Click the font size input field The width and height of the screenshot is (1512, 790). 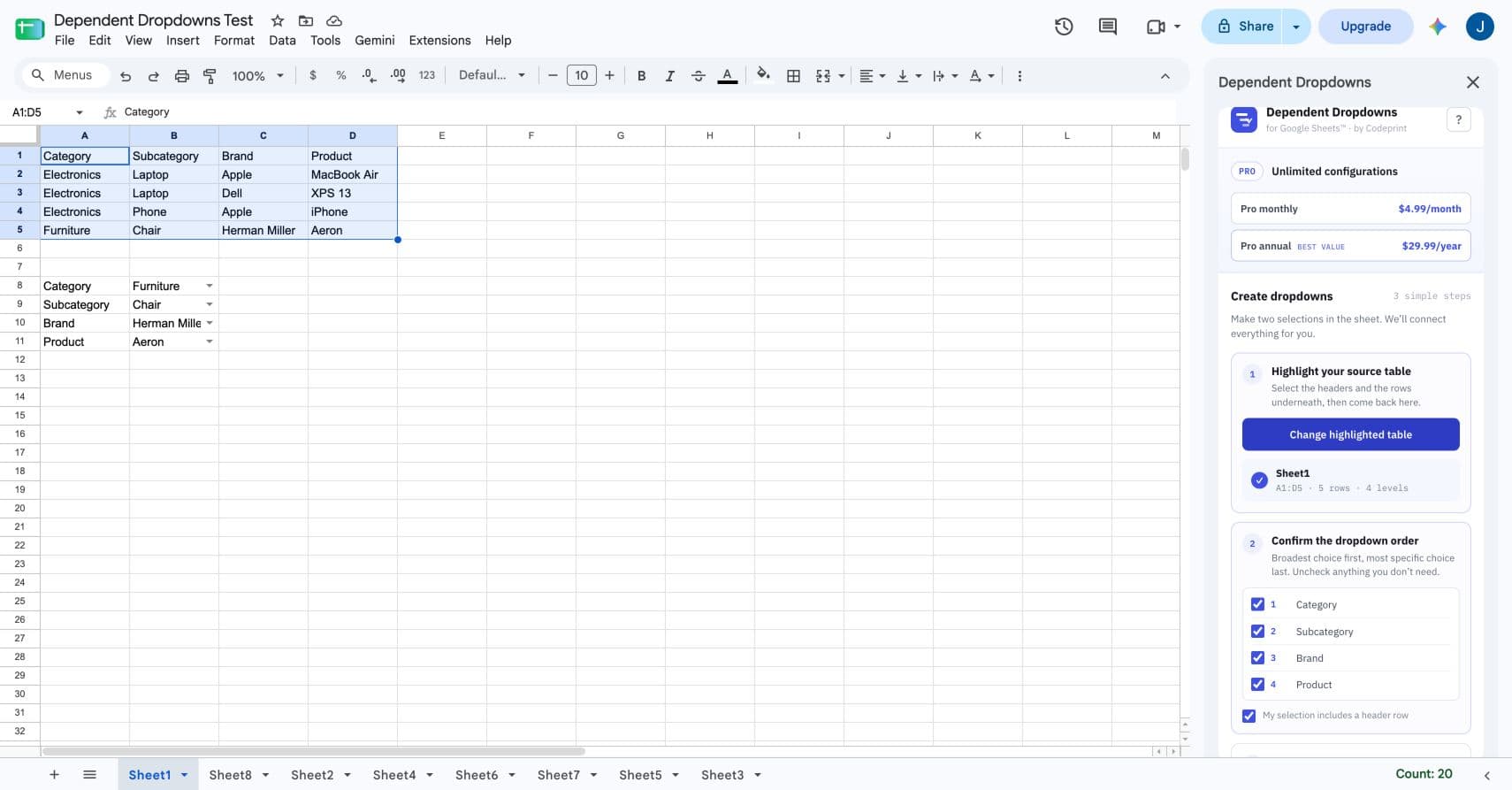[581, 76]
